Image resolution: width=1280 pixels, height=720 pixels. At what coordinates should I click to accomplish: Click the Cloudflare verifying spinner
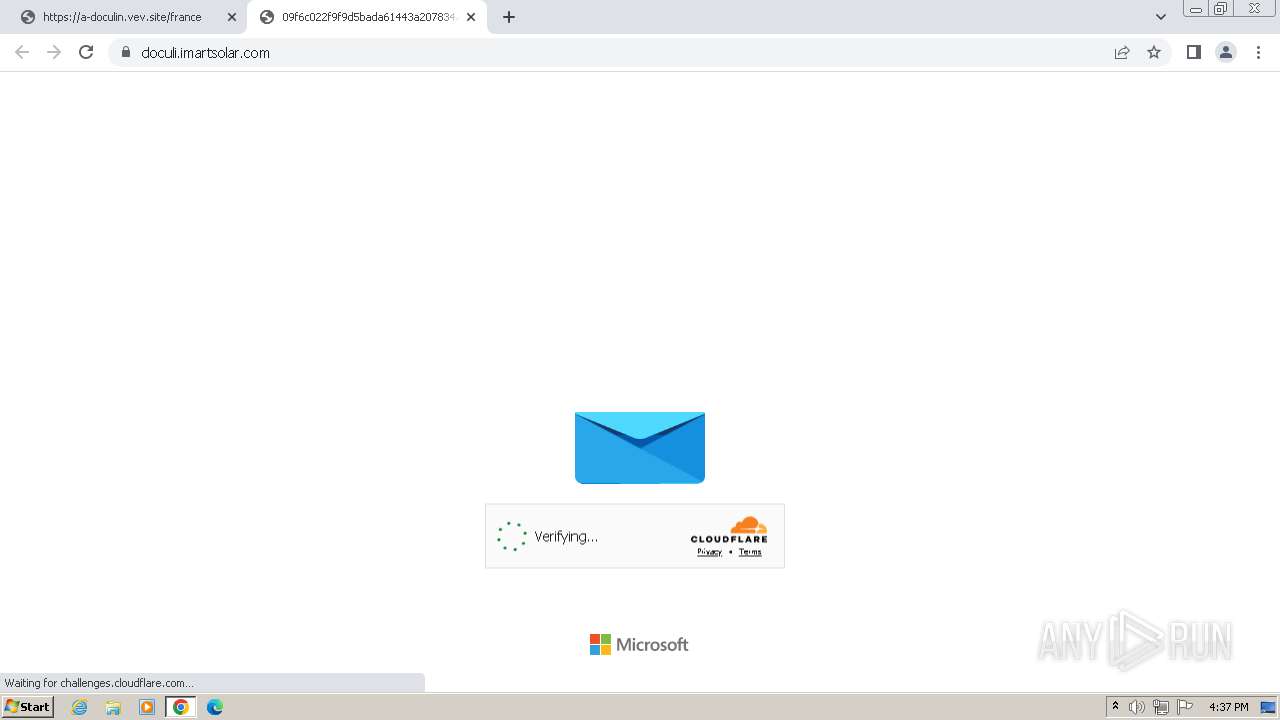pos(511,536)
